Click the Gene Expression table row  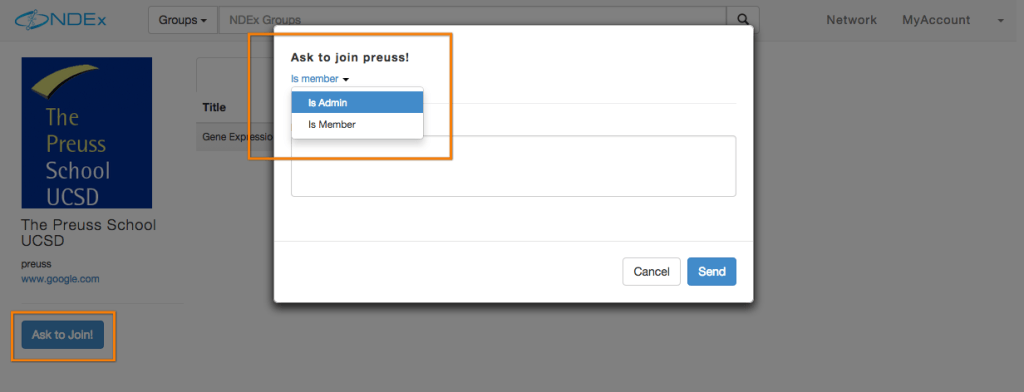pyautogui.click(x=235, y=138)
